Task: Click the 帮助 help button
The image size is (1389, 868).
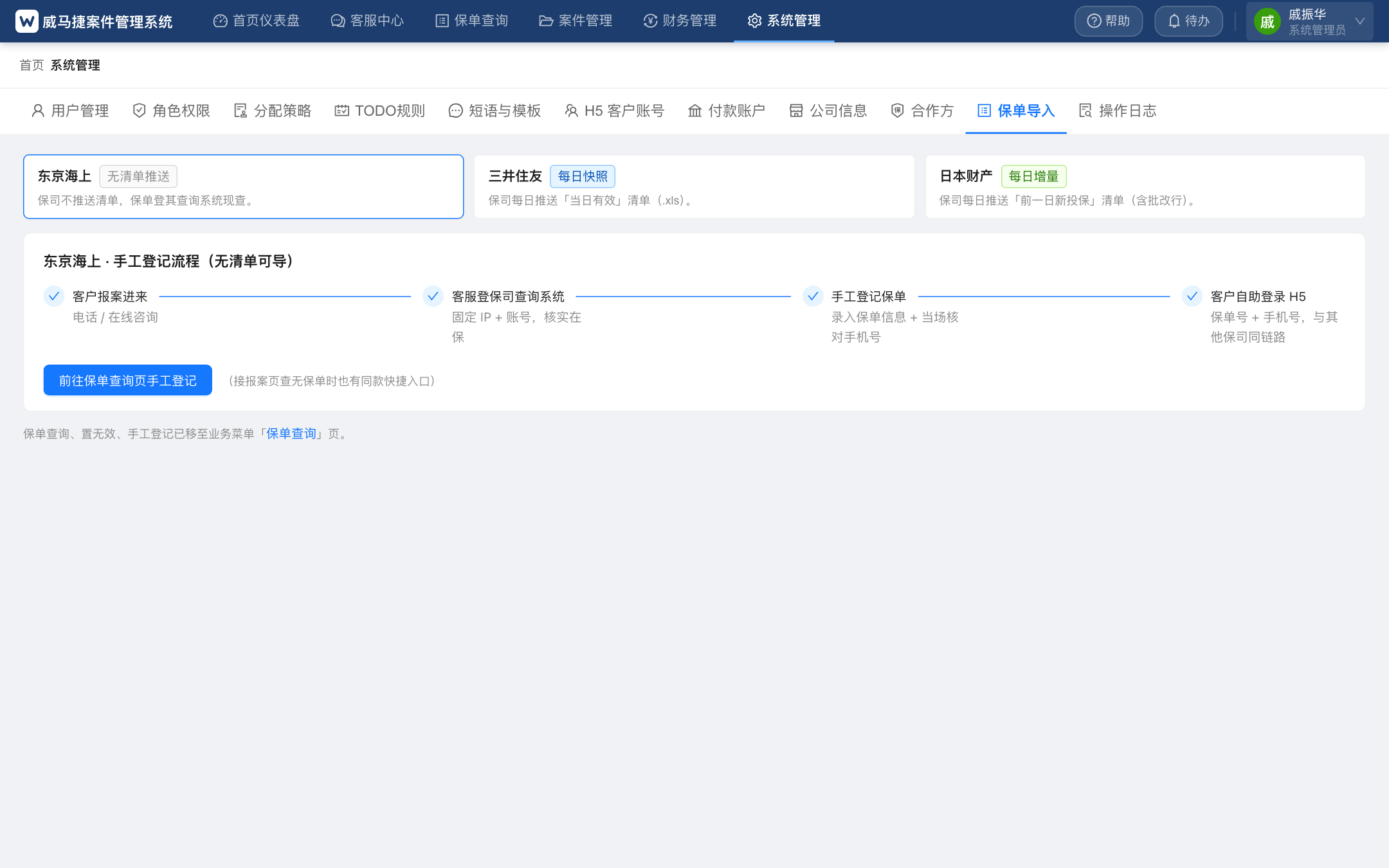Action: coord(1109,21)
